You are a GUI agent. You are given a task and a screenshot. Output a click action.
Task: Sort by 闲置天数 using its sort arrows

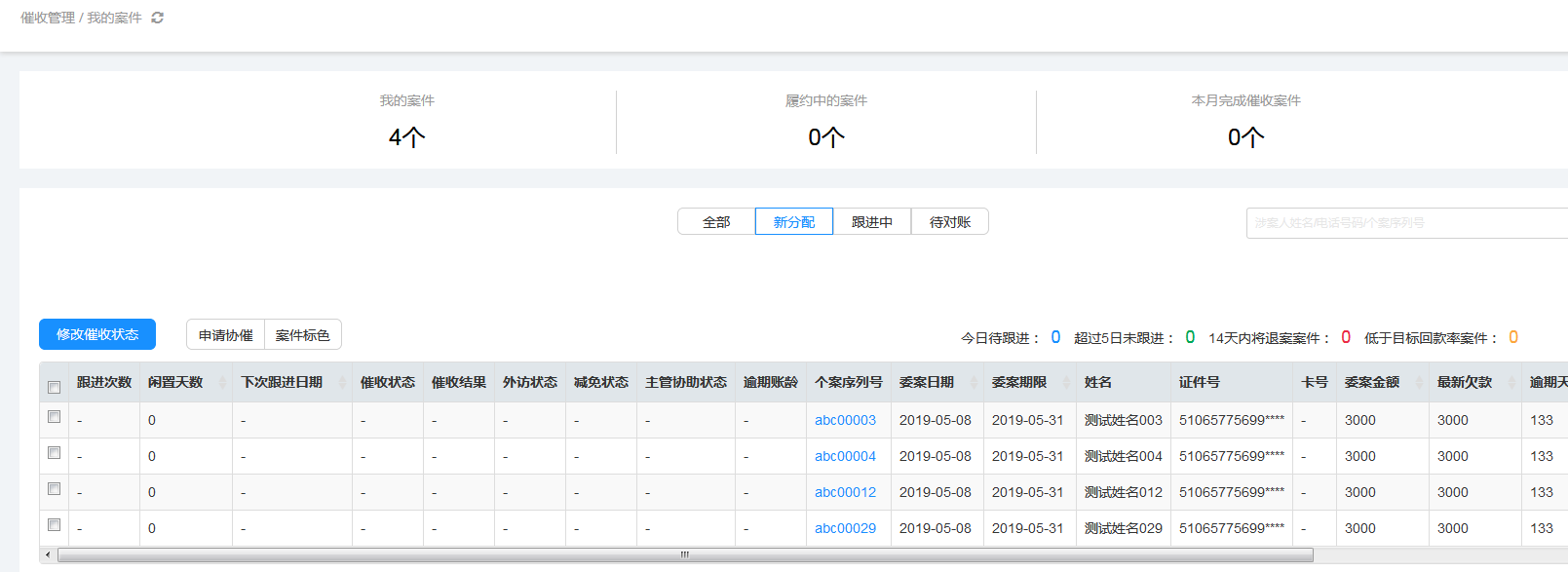(x=222, y=383)
